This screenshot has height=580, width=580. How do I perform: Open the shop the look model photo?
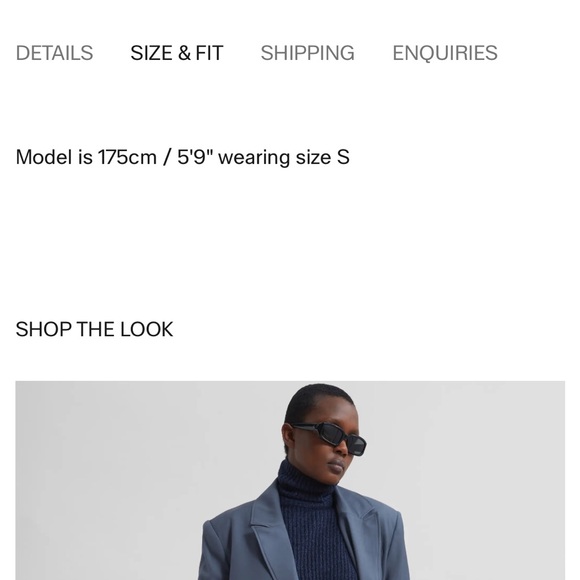(290, 480)
